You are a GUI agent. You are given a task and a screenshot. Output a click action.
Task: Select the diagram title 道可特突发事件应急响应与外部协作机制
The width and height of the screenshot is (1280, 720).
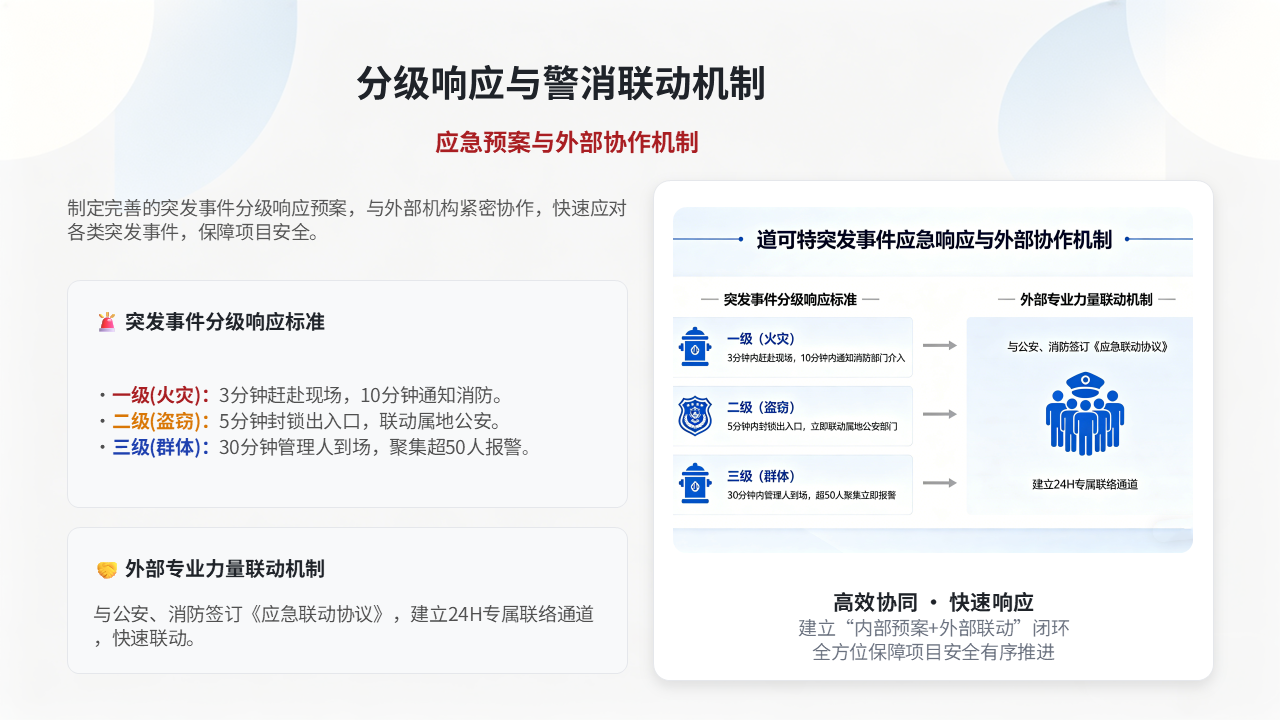934,240
